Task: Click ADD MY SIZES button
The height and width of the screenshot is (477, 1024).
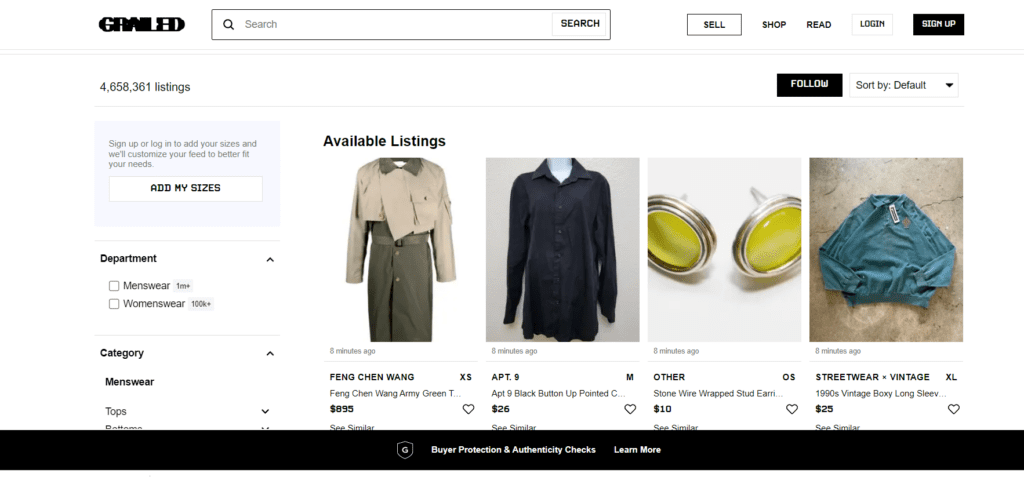Action: [185, 188]
